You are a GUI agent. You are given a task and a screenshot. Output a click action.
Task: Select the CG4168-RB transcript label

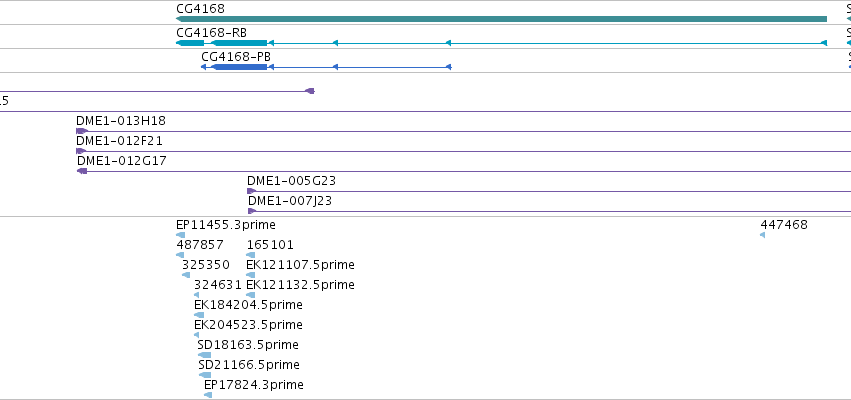(x=212, y=33)
